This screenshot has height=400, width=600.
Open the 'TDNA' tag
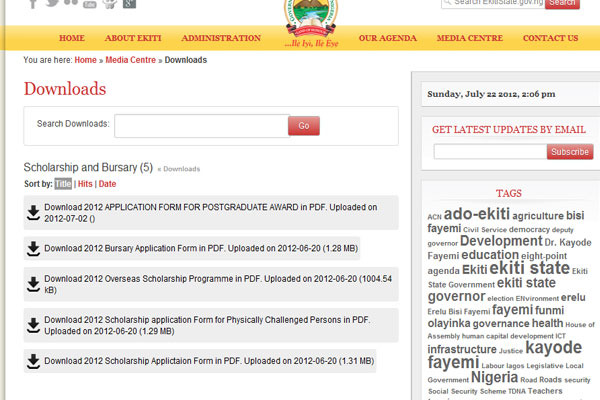[x=517, y=392]
